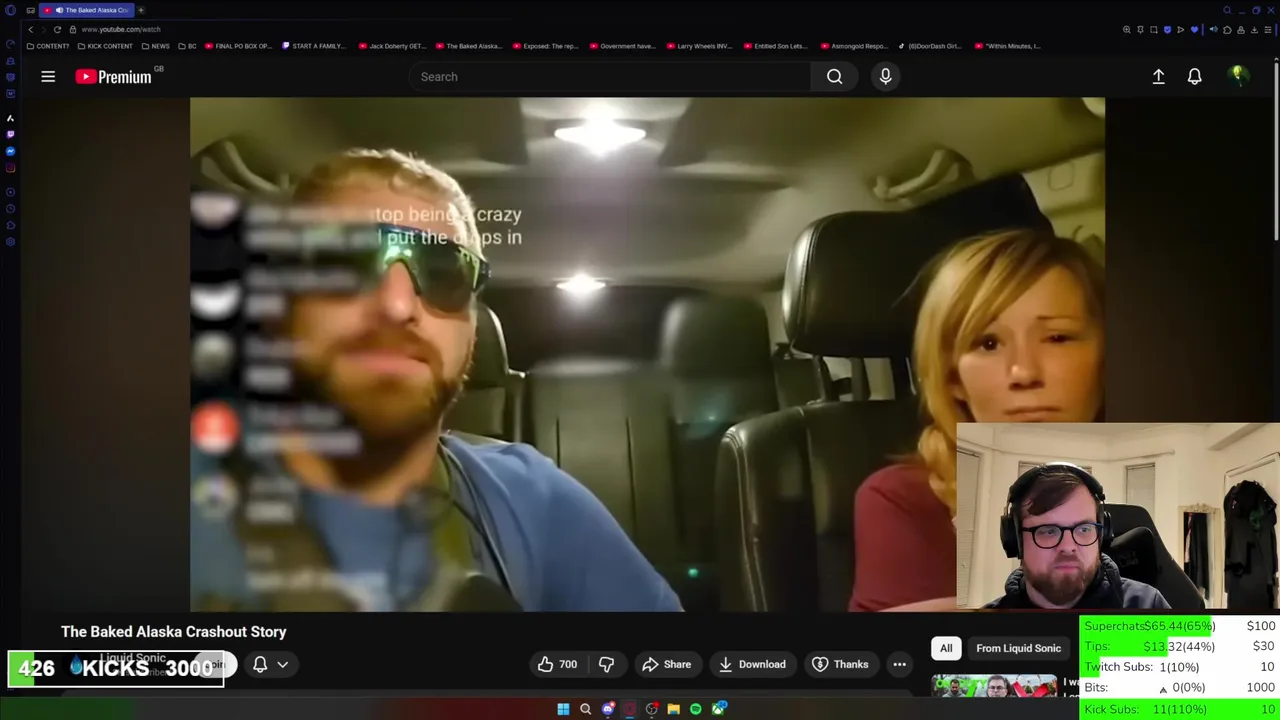This screenshot has width=1280, height=720.
Task: Open browser tab search magnifier top right
Action: [x=1227, y=10]
